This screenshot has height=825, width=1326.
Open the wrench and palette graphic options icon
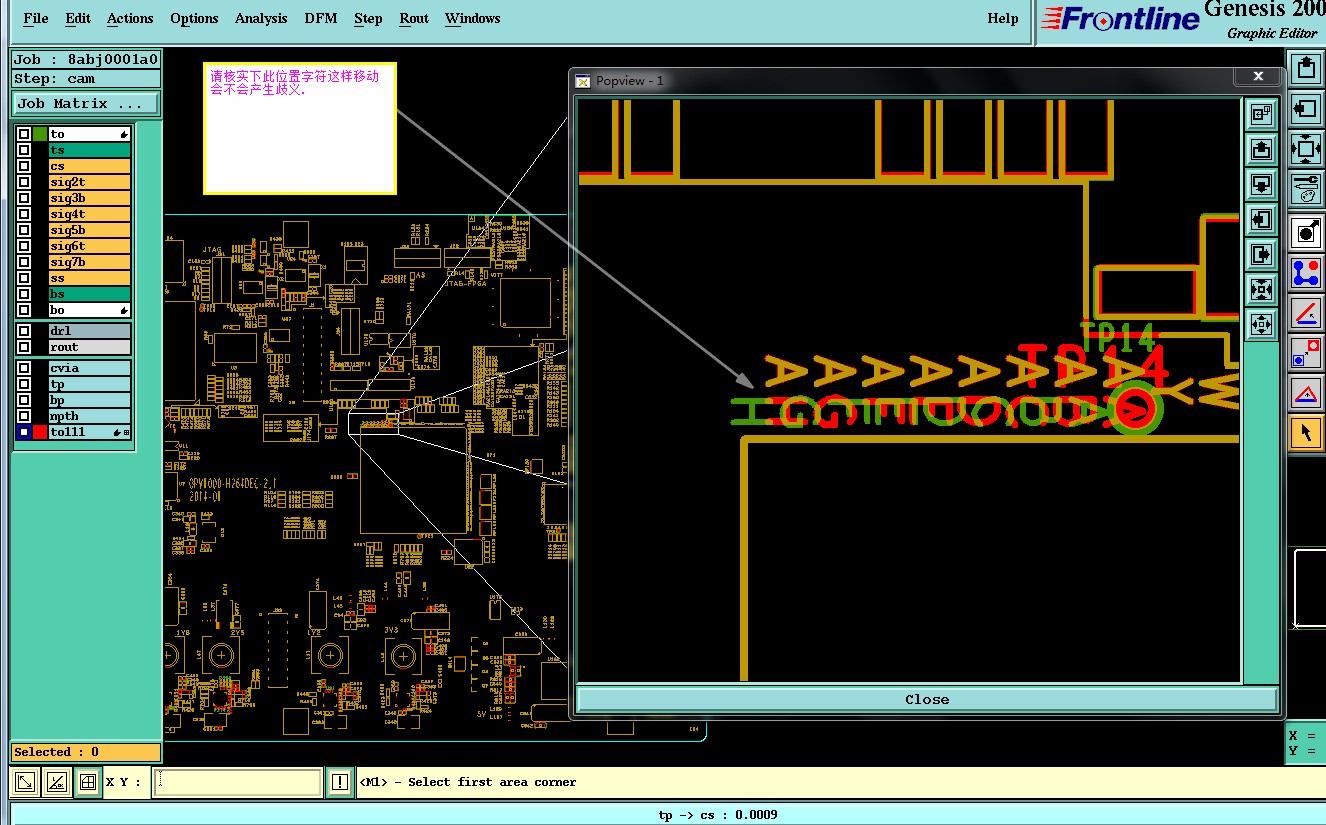tap(1305, 189)
